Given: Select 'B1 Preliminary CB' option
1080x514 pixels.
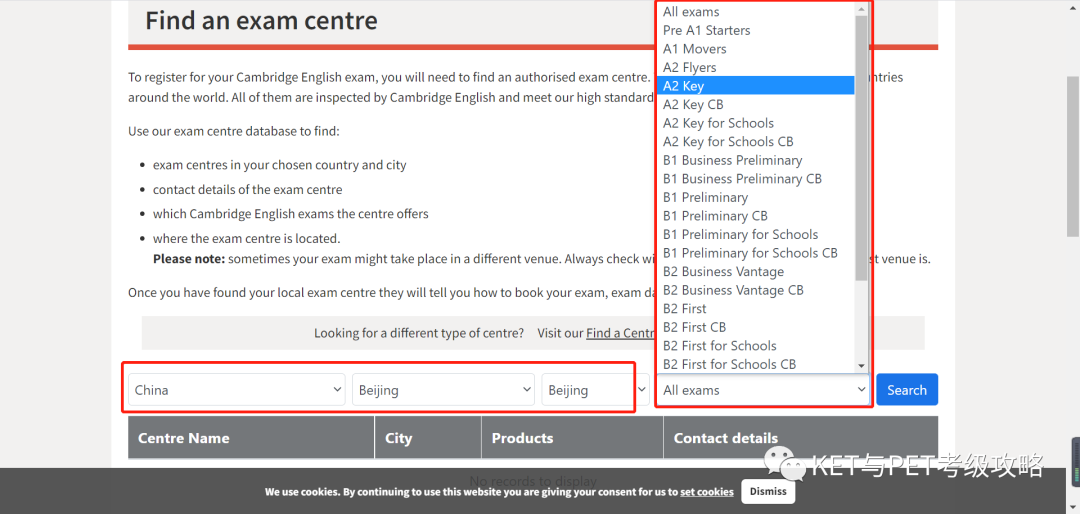Looking at the screenshot, I should [x=756, y=216].
